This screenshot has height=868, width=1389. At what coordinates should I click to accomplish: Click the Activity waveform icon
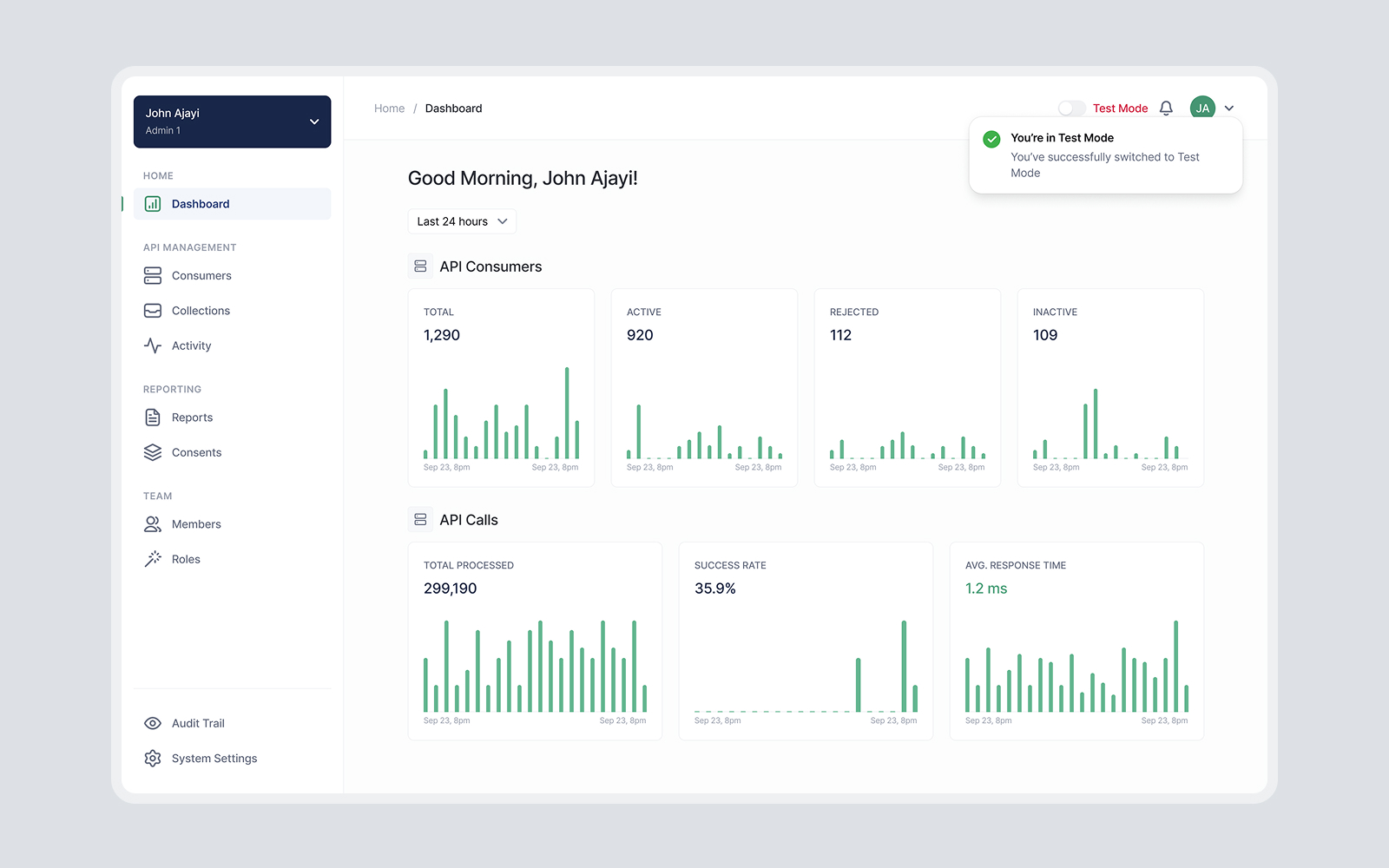(152, 345)
